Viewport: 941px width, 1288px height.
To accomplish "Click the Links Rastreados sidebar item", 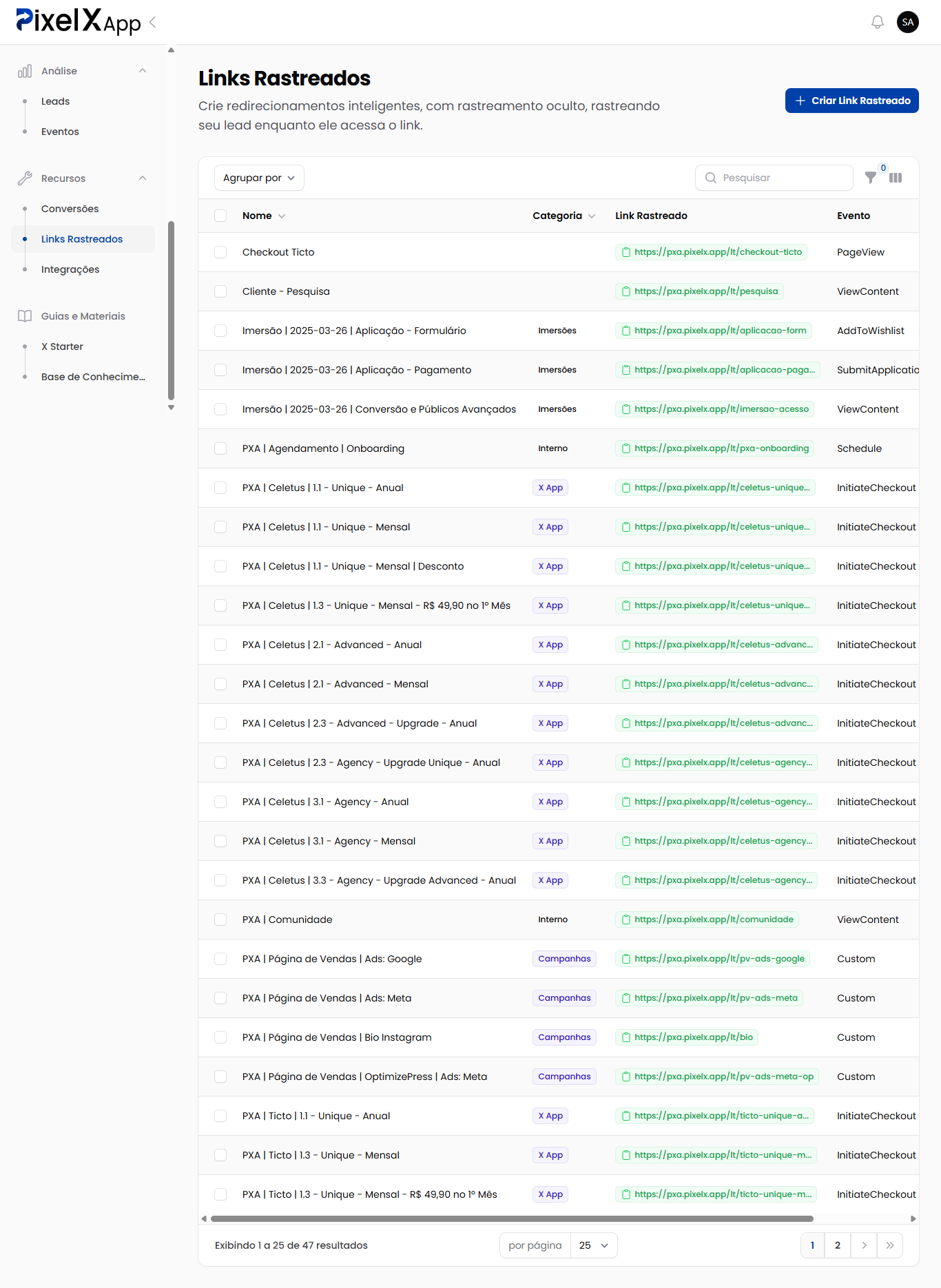I will coord(83,239).
